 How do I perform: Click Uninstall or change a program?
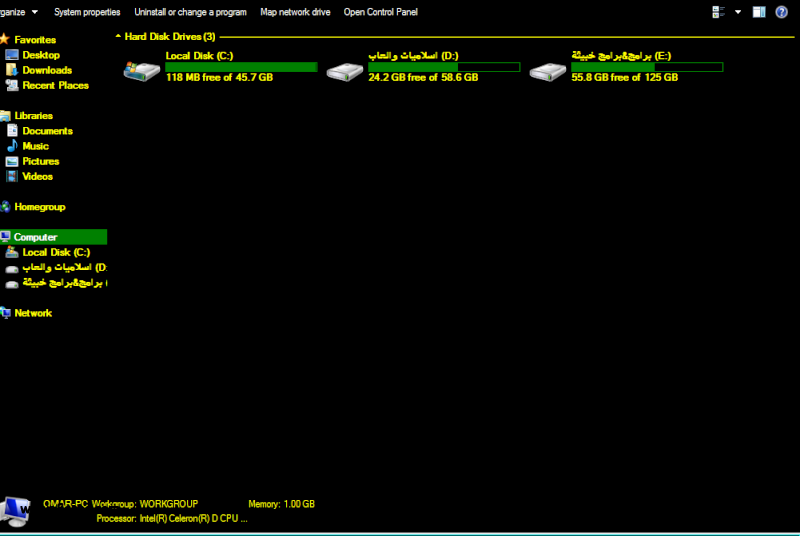[190, 12]
